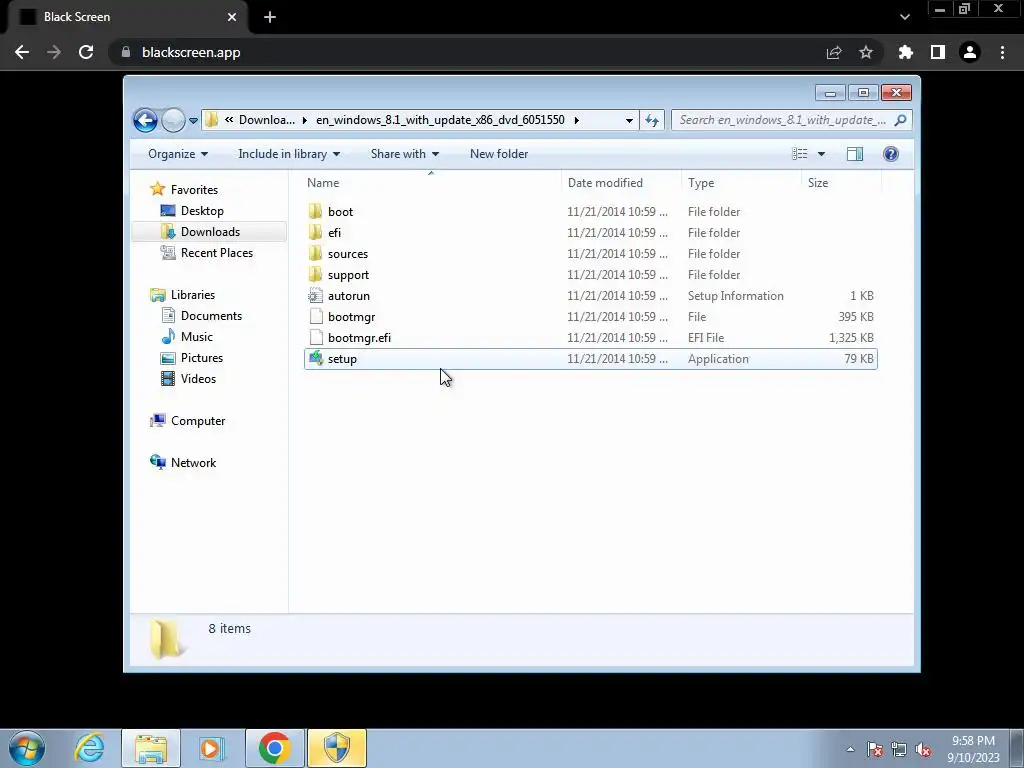1024x768 pixels.
Task: Select Libraries in the navigation pane
Action: tap(193, 295)
